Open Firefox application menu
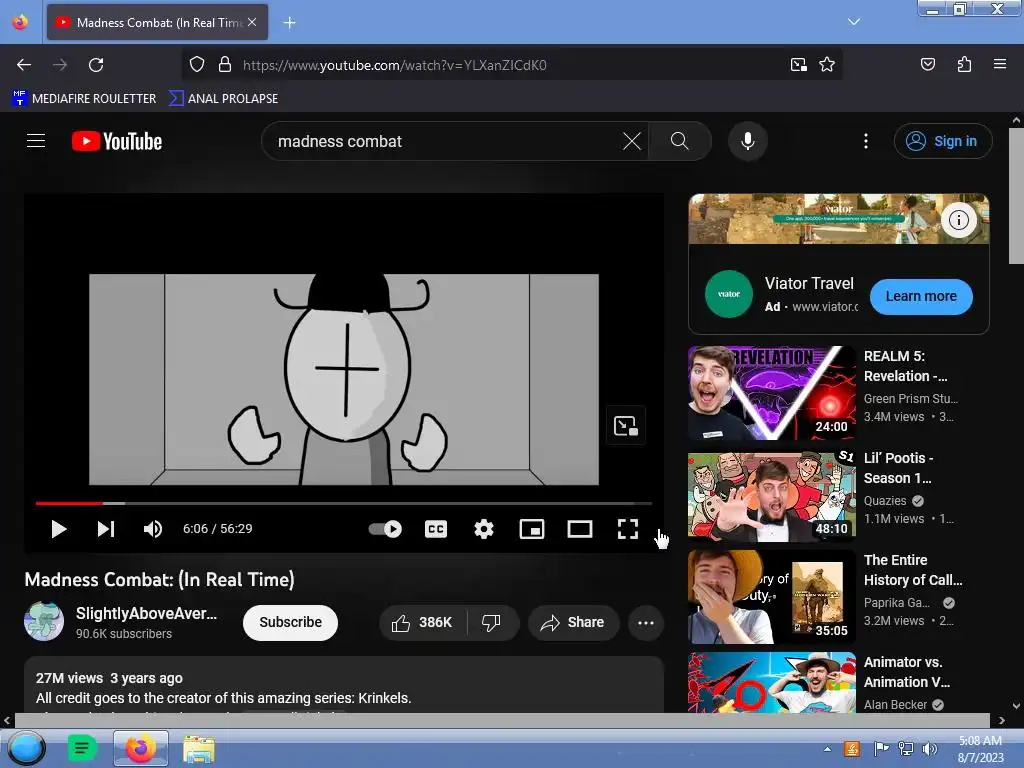 coord(1000,64)
